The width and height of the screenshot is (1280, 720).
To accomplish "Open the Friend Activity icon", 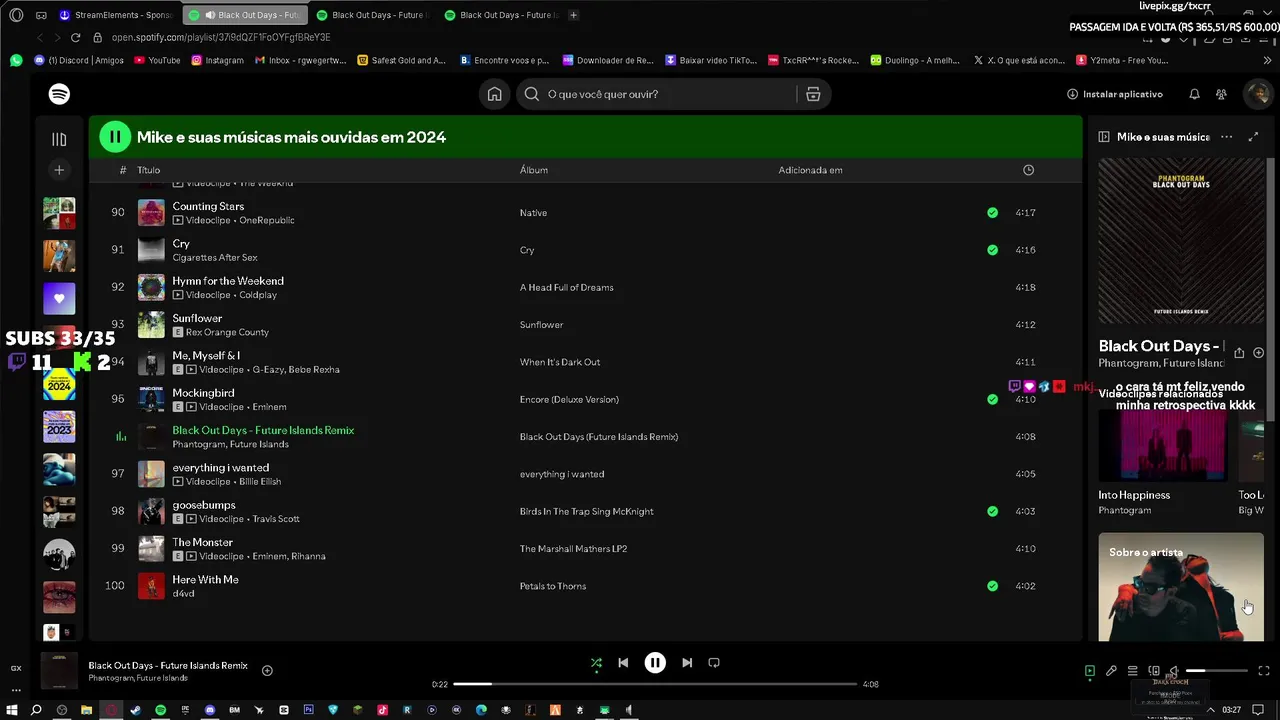I will coord(1221,94).
